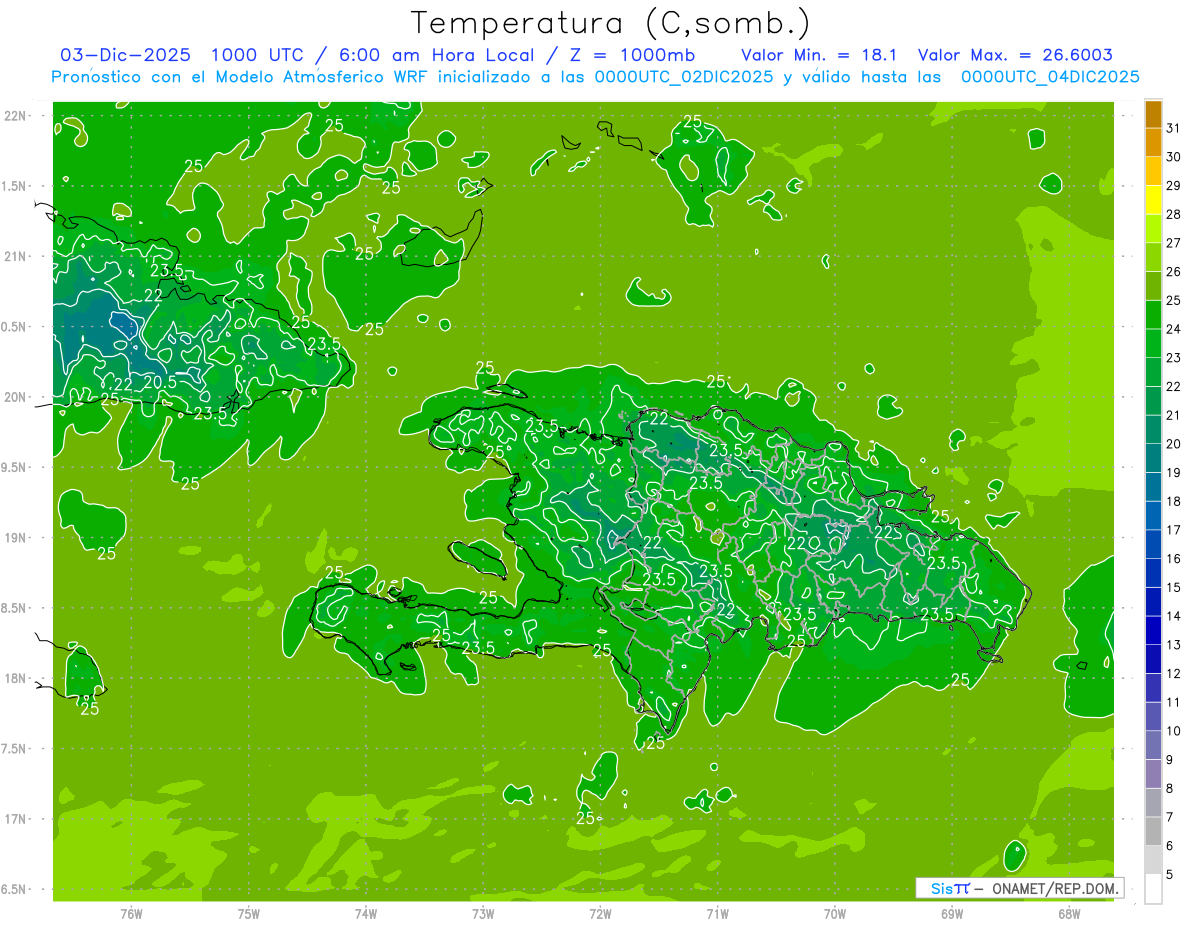Viewport: 1200px width, 927px height.
Task: Click the "68W" longitude axis label
Action: pos(1069,913)
